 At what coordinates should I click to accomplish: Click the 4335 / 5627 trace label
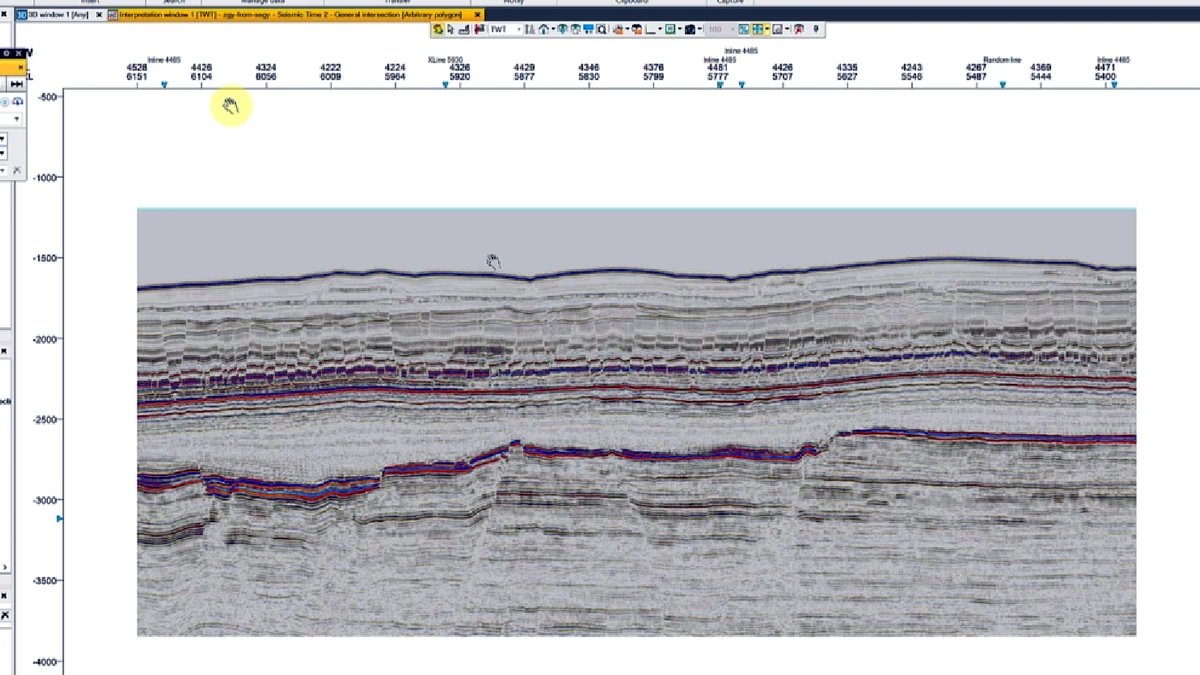click(x=847, y=72)
